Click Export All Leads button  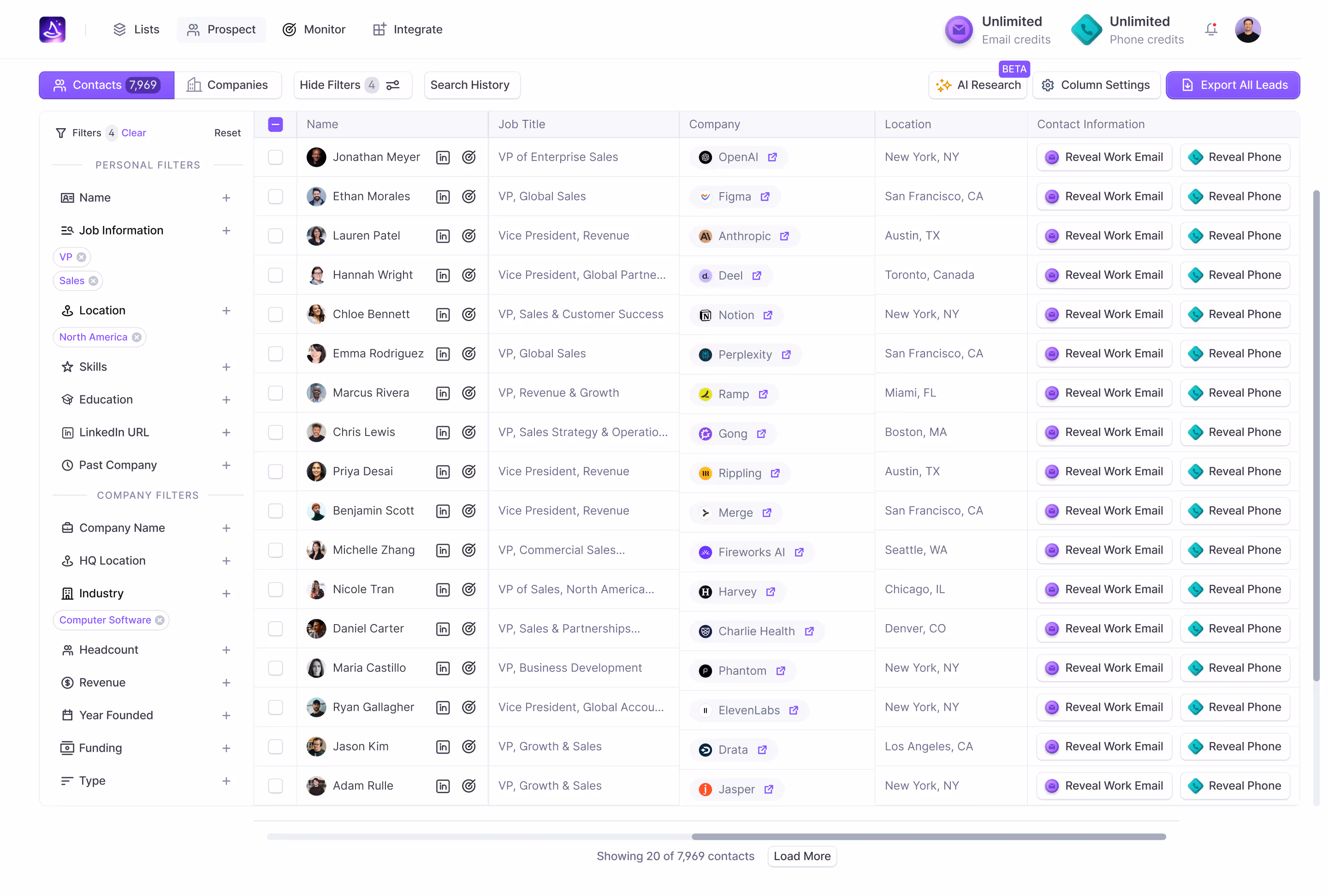coord(1233,85)
